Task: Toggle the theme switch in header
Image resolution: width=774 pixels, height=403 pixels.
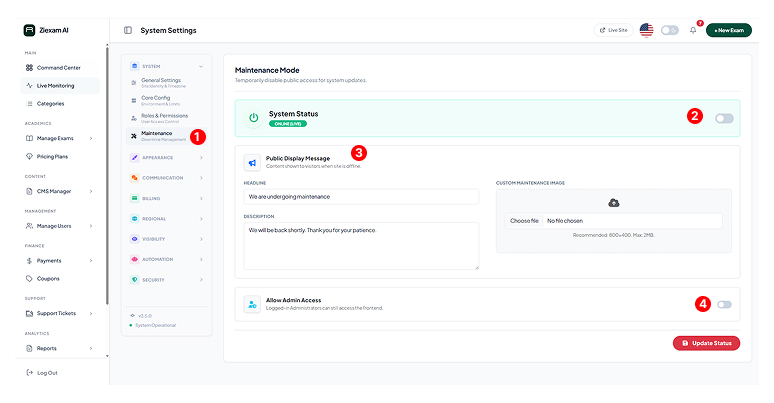Action: tap(670, 30)
